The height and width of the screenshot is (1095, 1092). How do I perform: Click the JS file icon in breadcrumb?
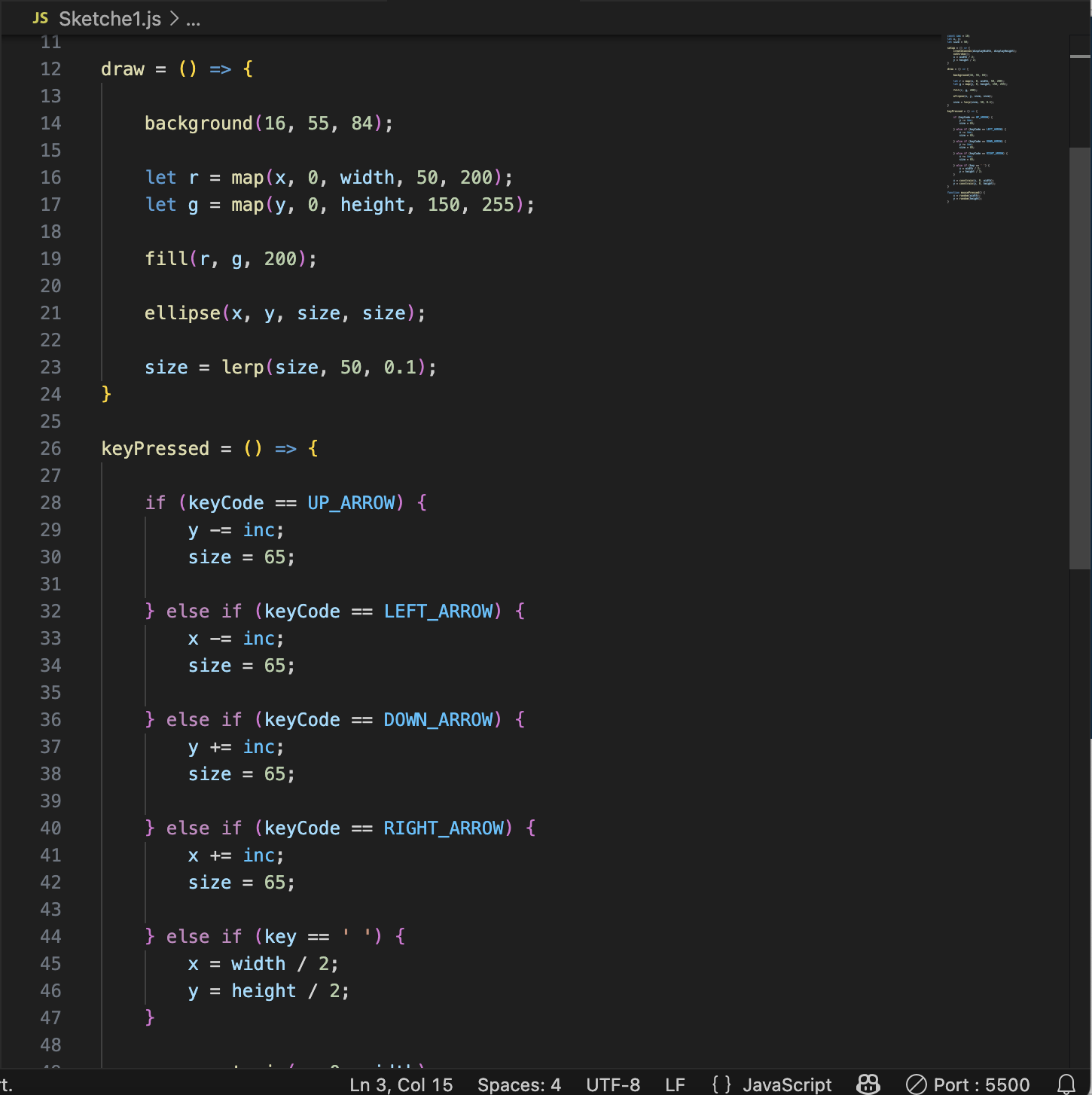coord(41,18)
